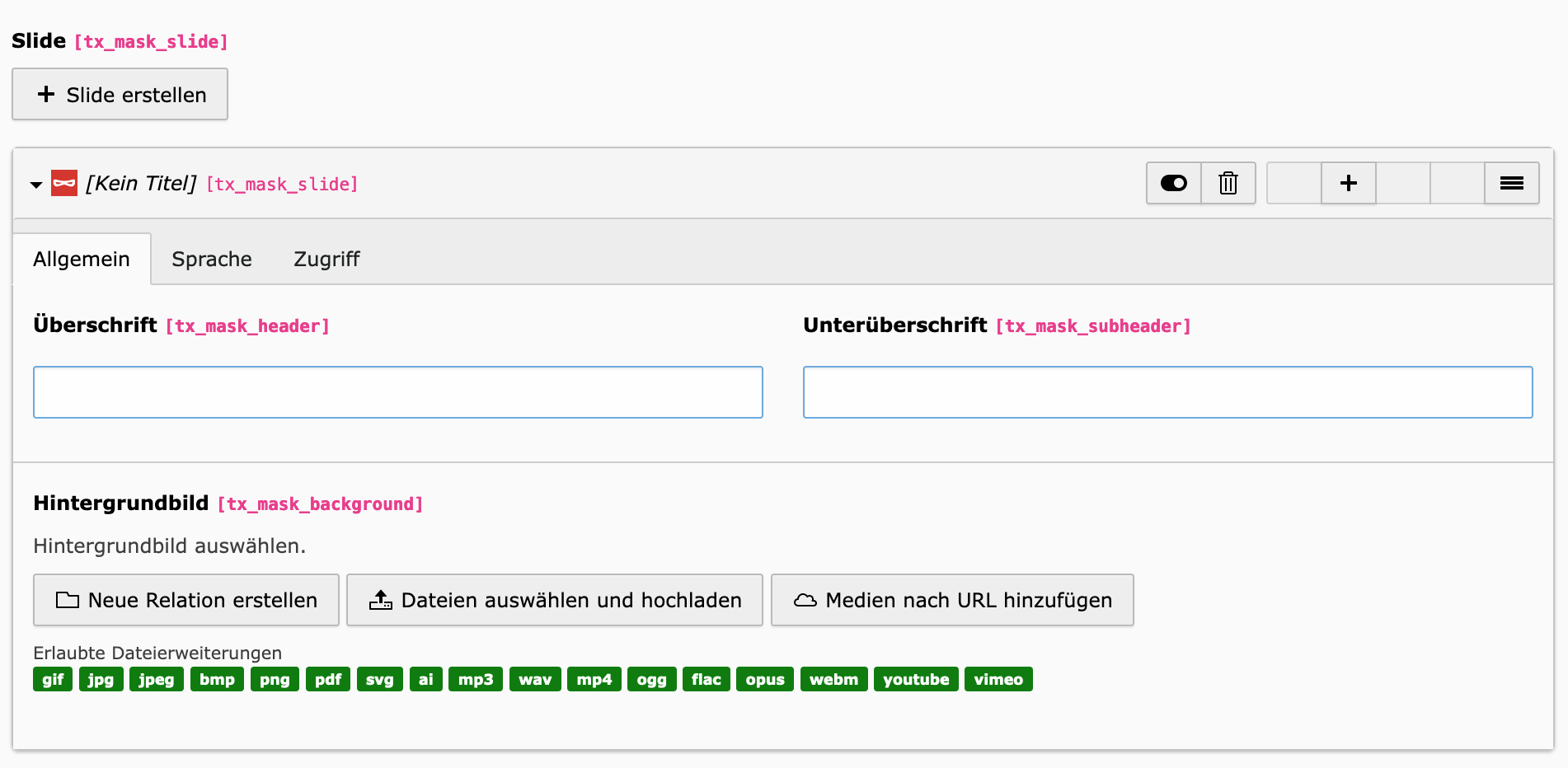Delete the slide with trash icon
1568x768 pixels.
coord(1228,183)
